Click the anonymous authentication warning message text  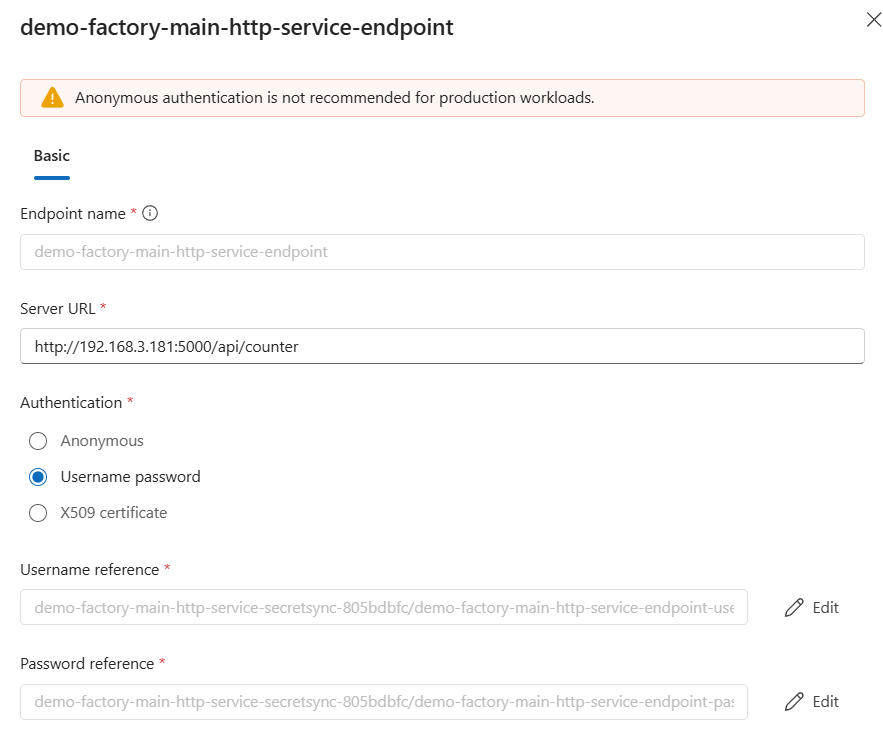[335, 98]
